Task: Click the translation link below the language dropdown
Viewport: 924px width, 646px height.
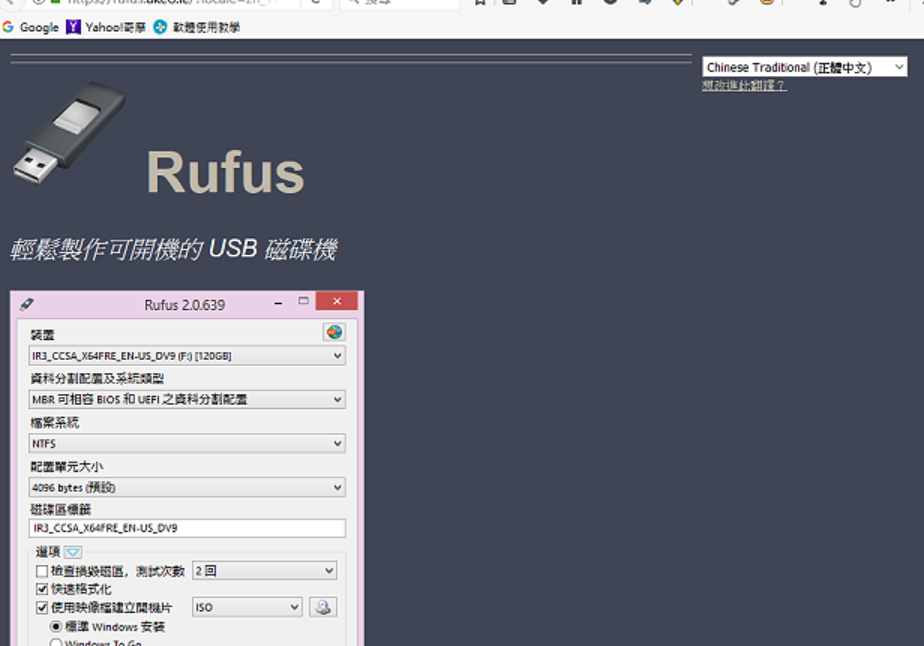Action: point(744,85)
